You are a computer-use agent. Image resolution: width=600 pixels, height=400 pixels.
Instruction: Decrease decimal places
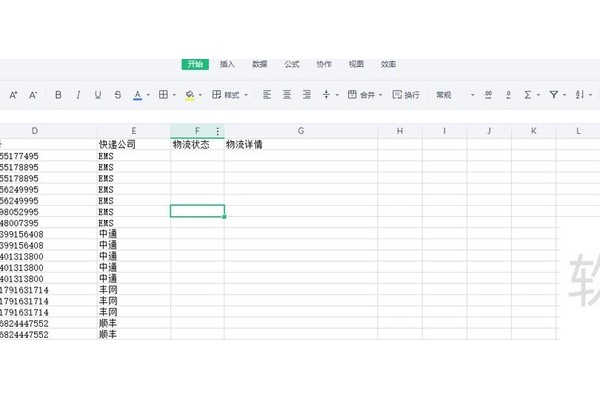pos(508,95)
